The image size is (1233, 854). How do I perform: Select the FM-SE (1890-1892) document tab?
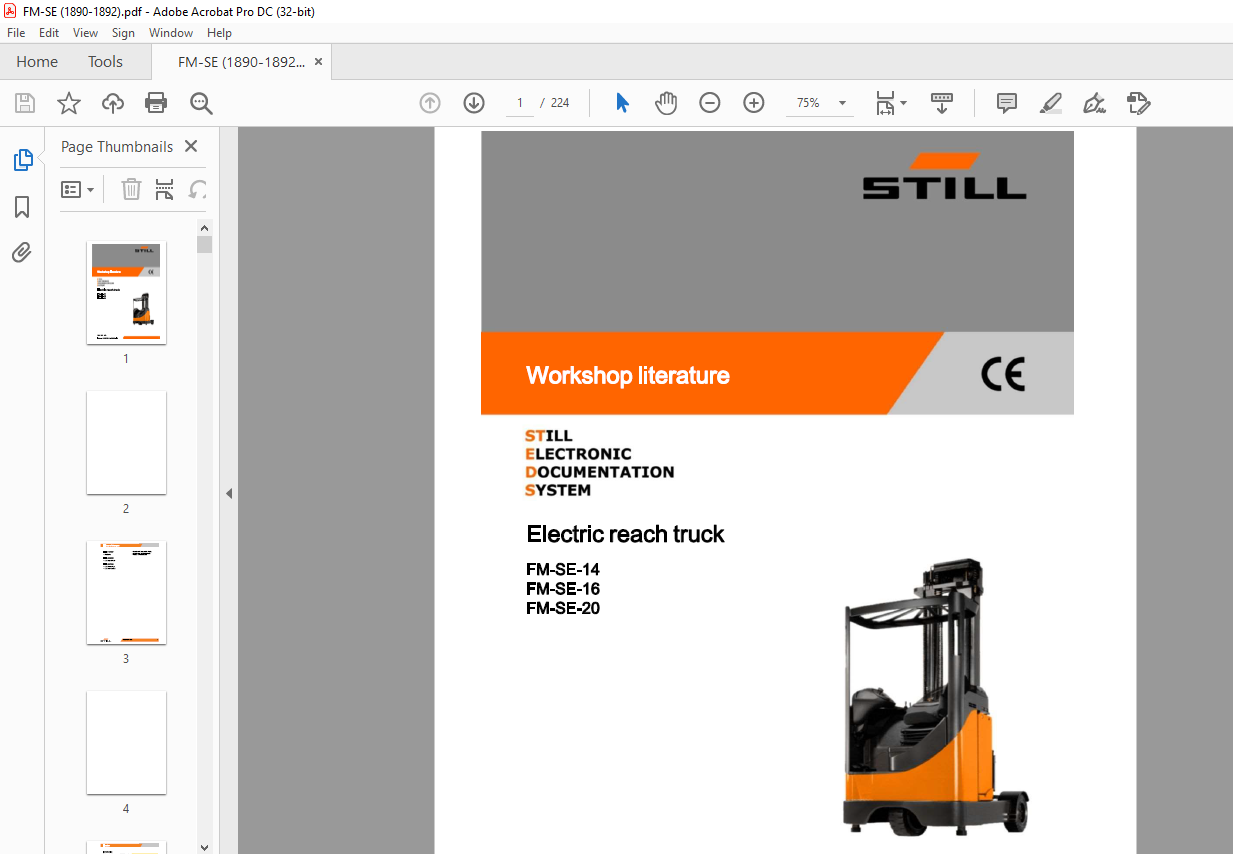pos(241,62)
